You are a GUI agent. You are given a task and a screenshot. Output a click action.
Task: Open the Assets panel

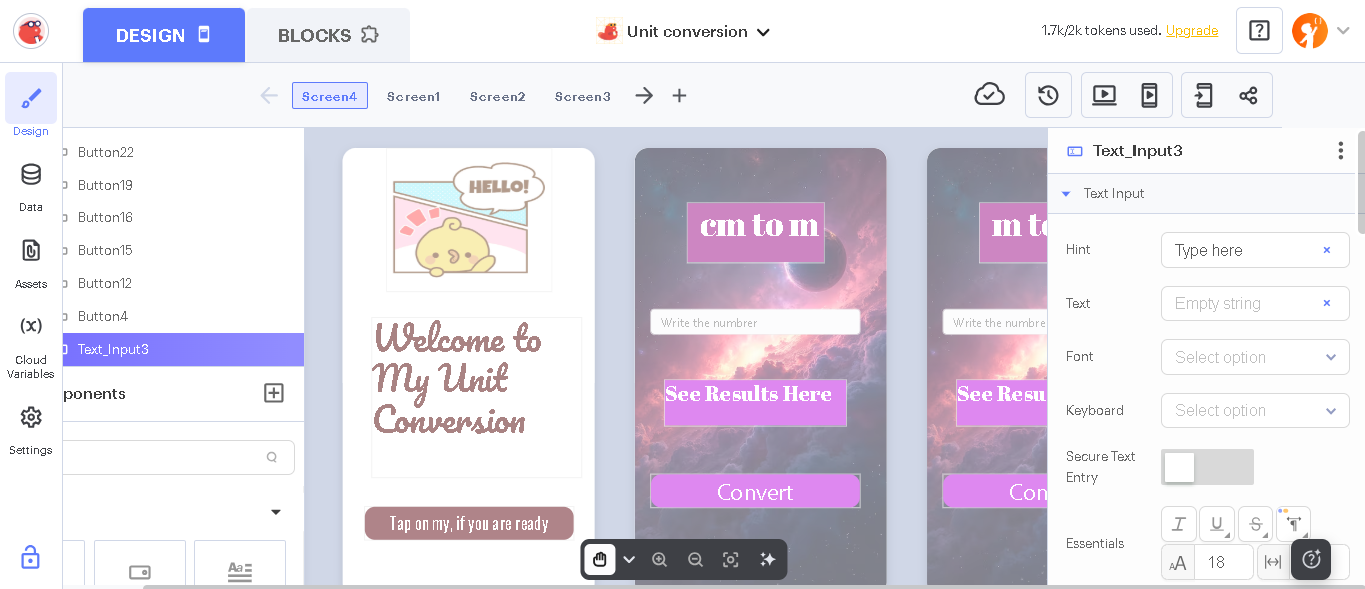point(31,262)
